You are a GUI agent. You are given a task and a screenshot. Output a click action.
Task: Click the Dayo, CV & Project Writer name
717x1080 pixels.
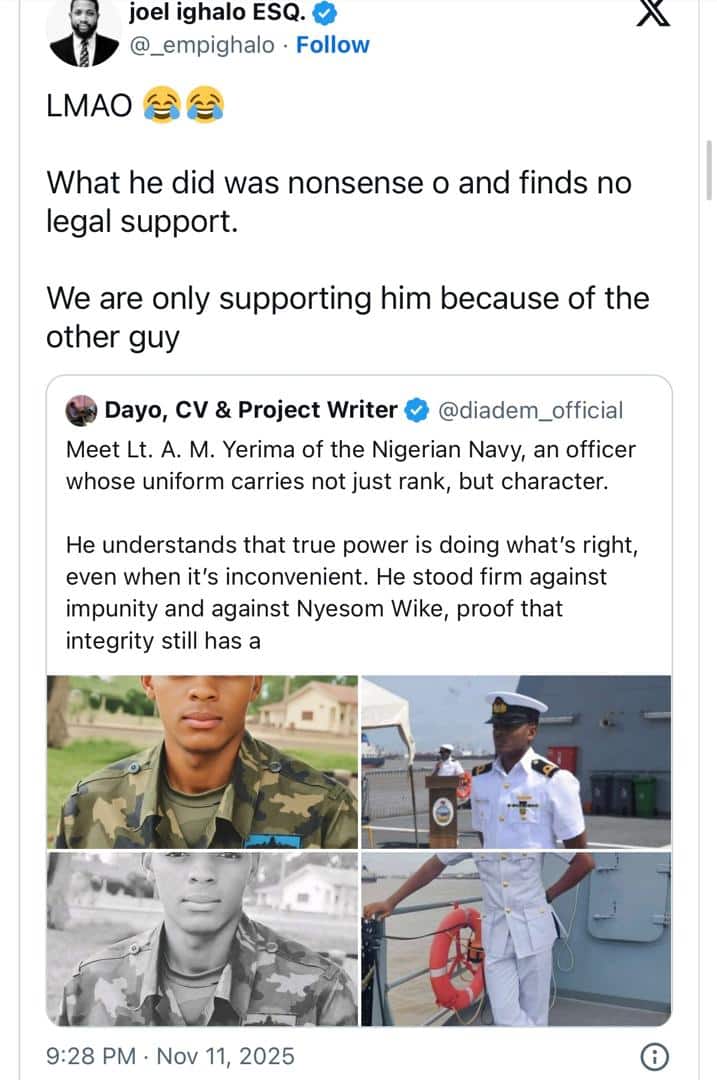250,410
